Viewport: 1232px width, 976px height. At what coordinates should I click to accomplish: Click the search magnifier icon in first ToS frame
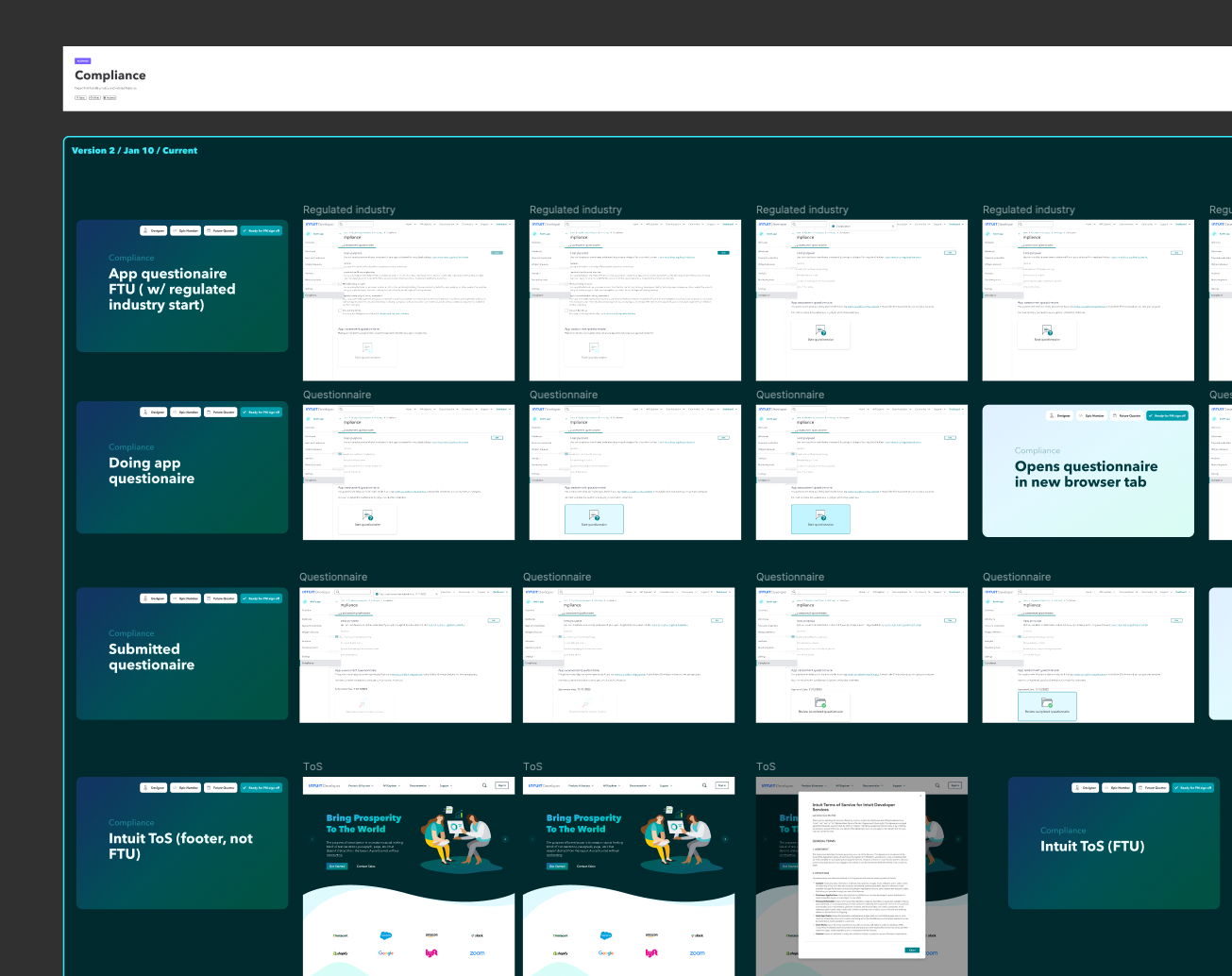[484, 785]
